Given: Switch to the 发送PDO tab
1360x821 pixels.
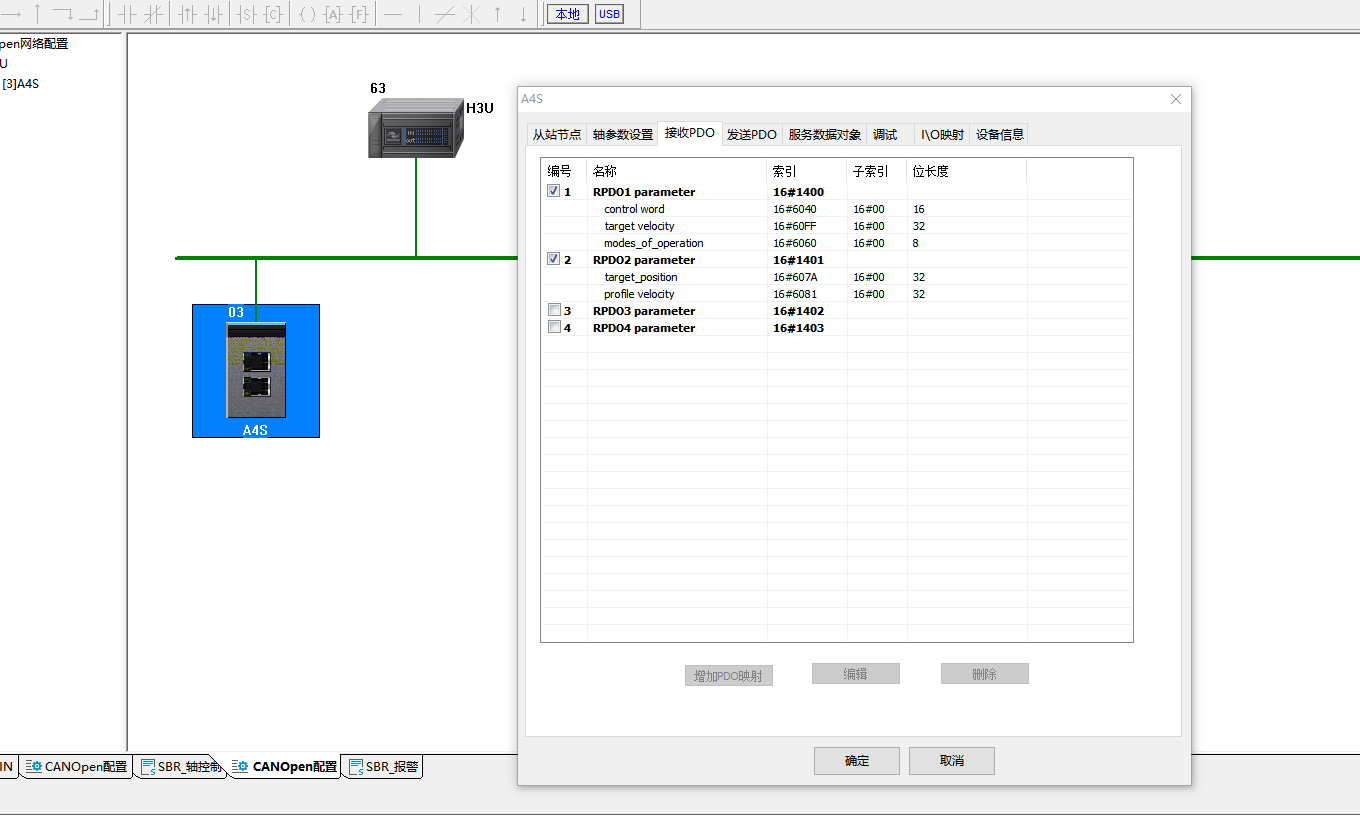Looking at the screenshot, I should tap(752, 134).
